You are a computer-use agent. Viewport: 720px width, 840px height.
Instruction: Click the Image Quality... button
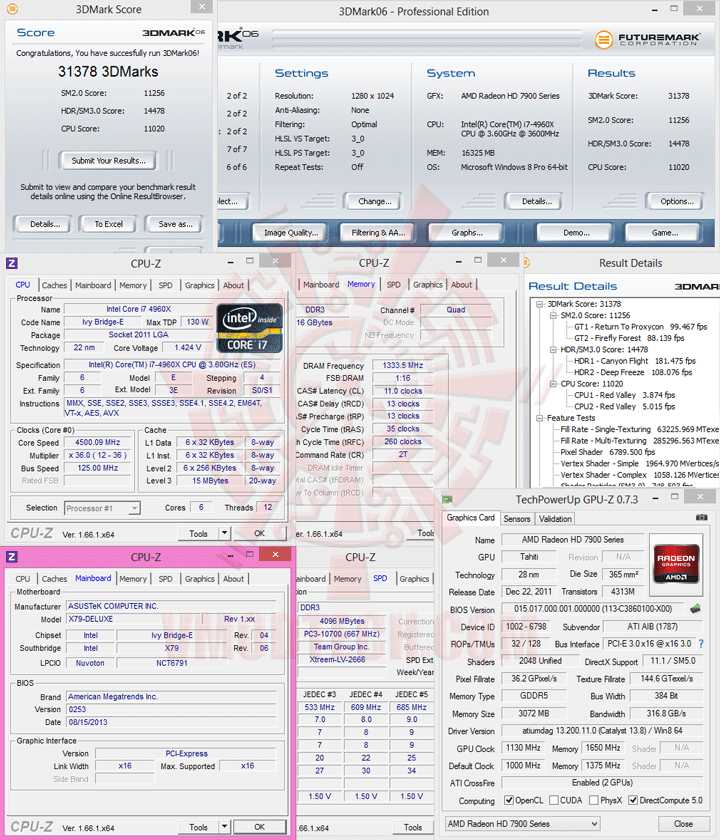click(x=291, y=232)
